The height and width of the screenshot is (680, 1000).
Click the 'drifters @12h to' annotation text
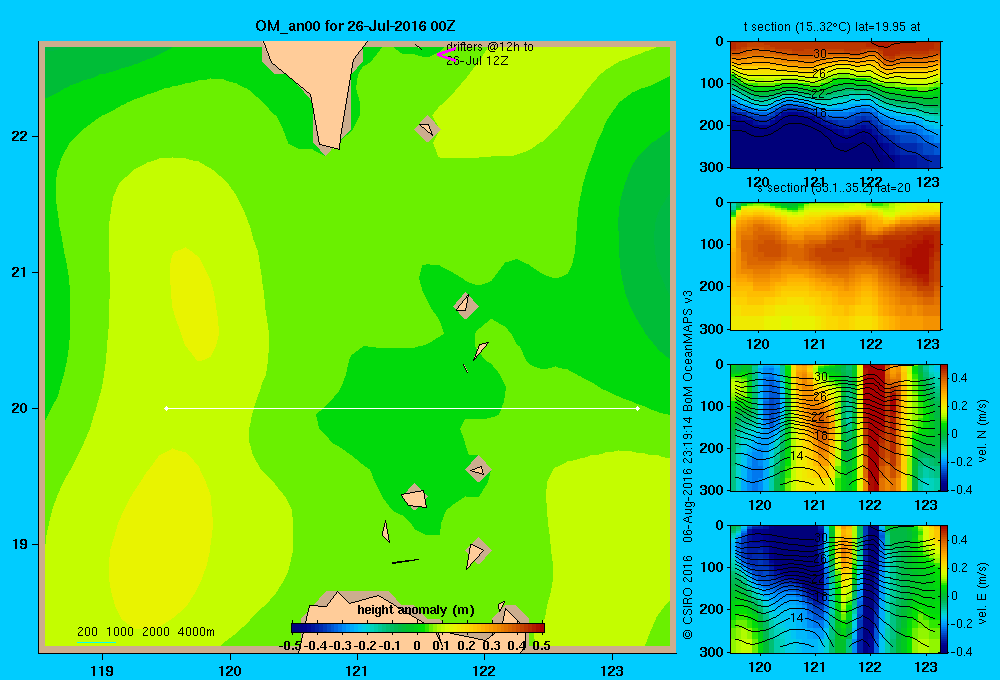coord(490,47)
